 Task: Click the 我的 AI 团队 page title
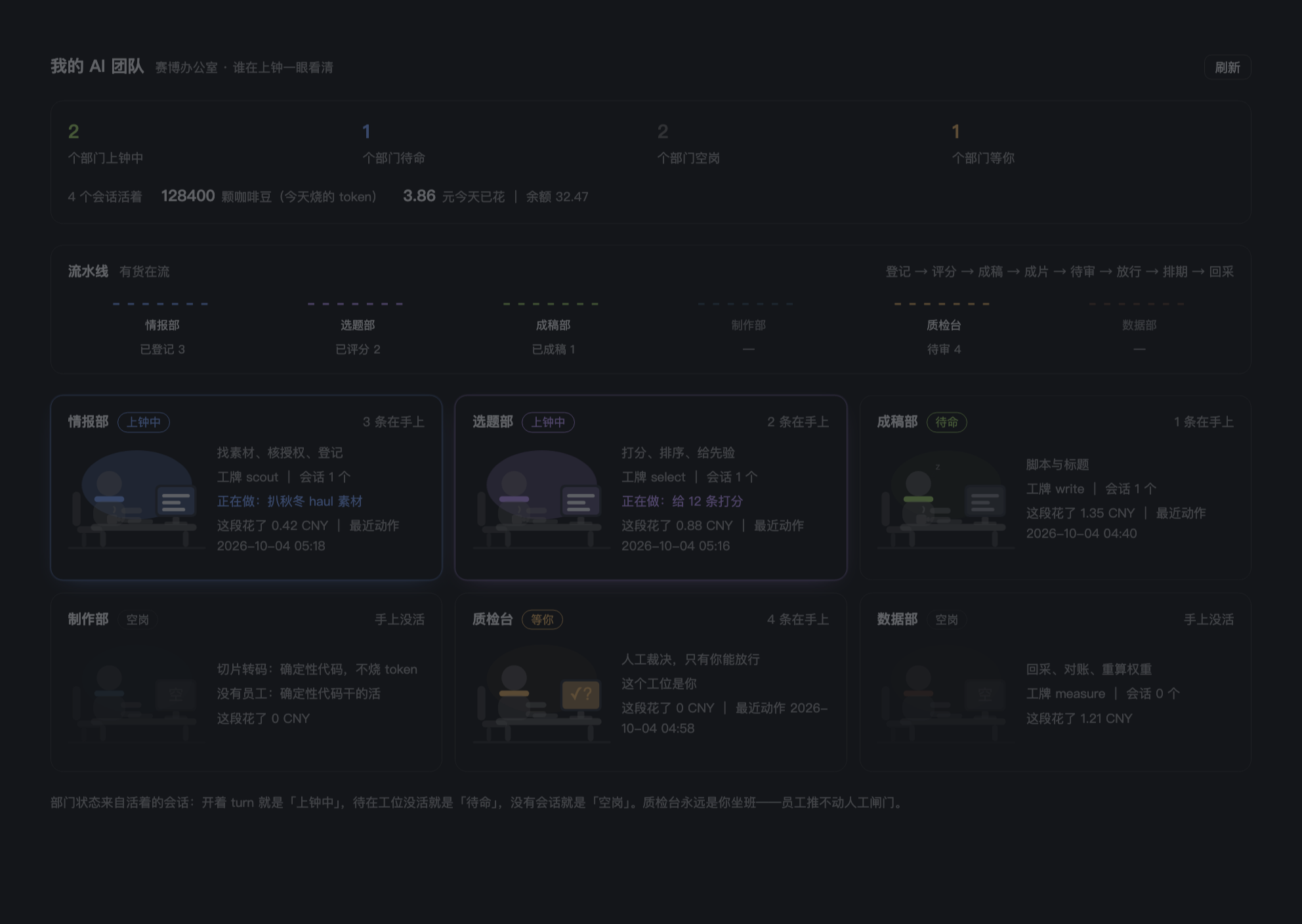tap(97, 66)
